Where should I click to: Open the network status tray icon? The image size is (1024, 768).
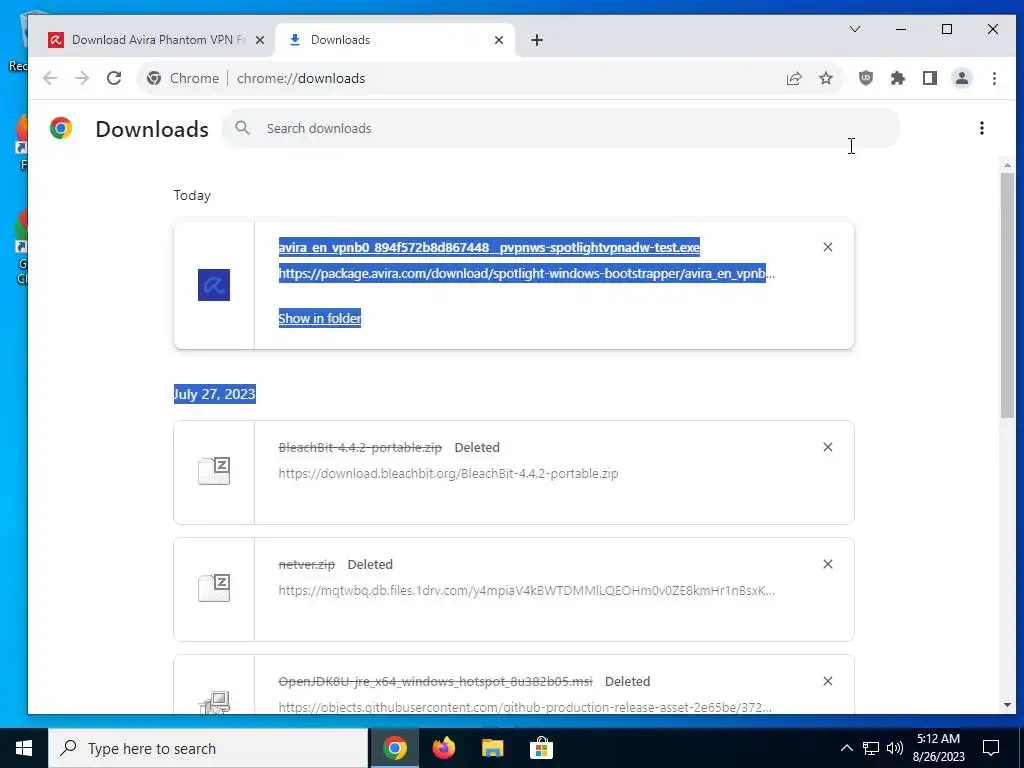point(871,748)
